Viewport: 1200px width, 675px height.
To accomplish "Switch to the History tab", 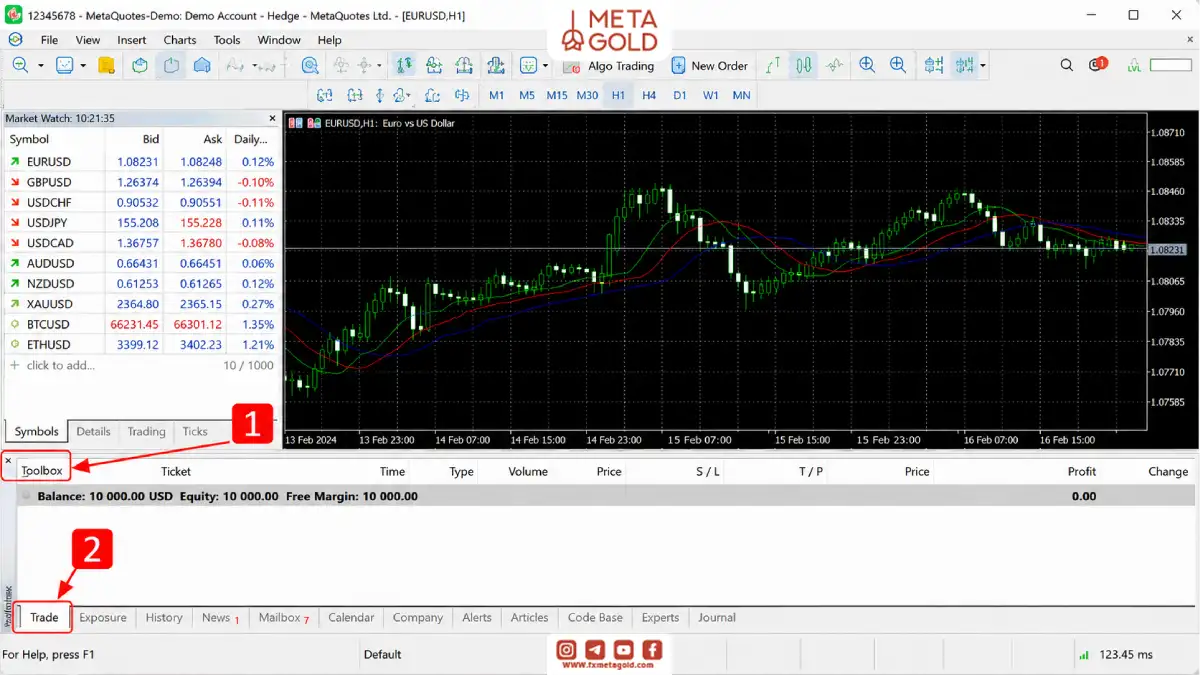I will [164, 617].
